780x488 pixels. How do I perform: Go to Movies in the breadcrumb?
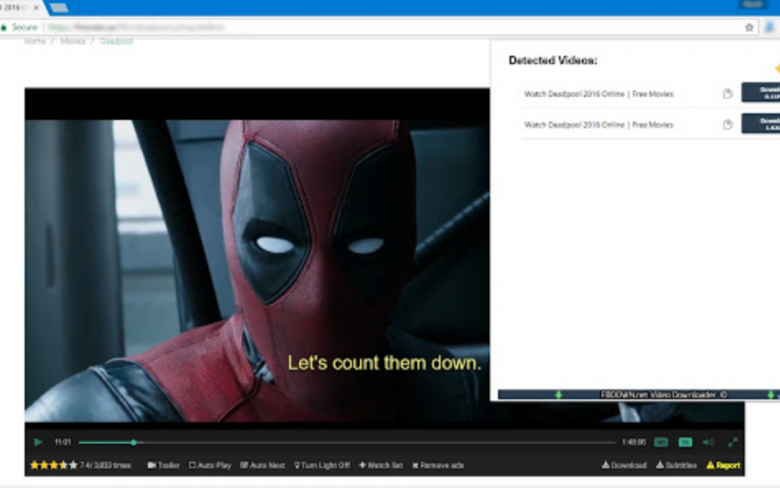pos(73,42)
